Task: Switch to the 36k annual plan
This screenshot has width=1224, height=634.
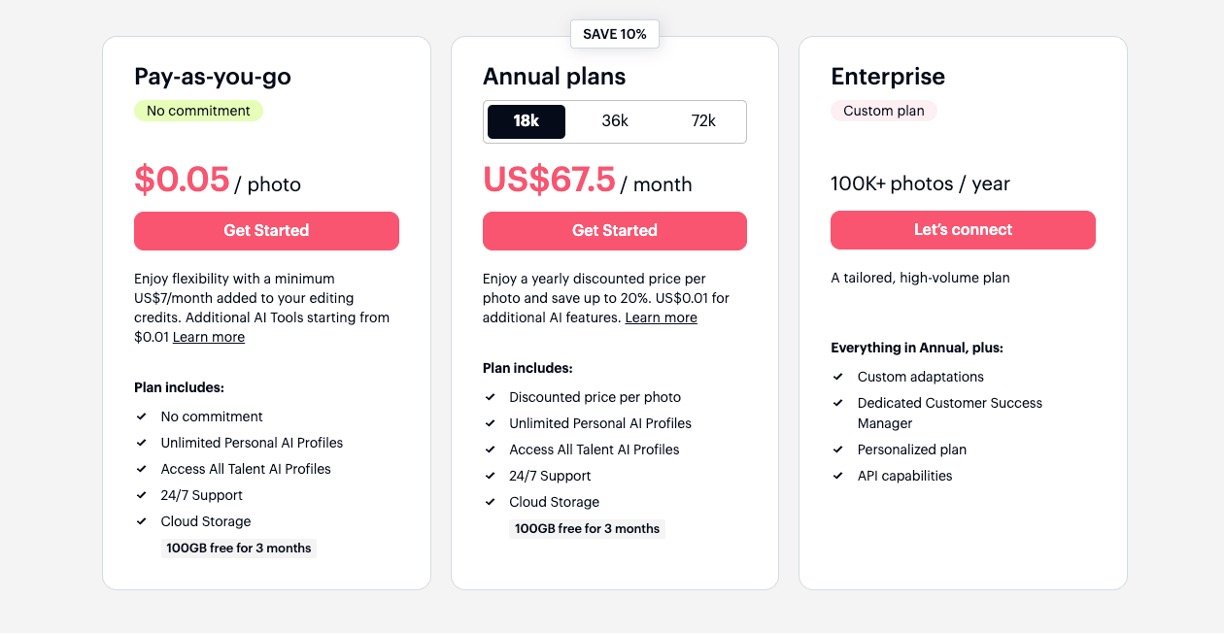Action: tap(615, 121)
